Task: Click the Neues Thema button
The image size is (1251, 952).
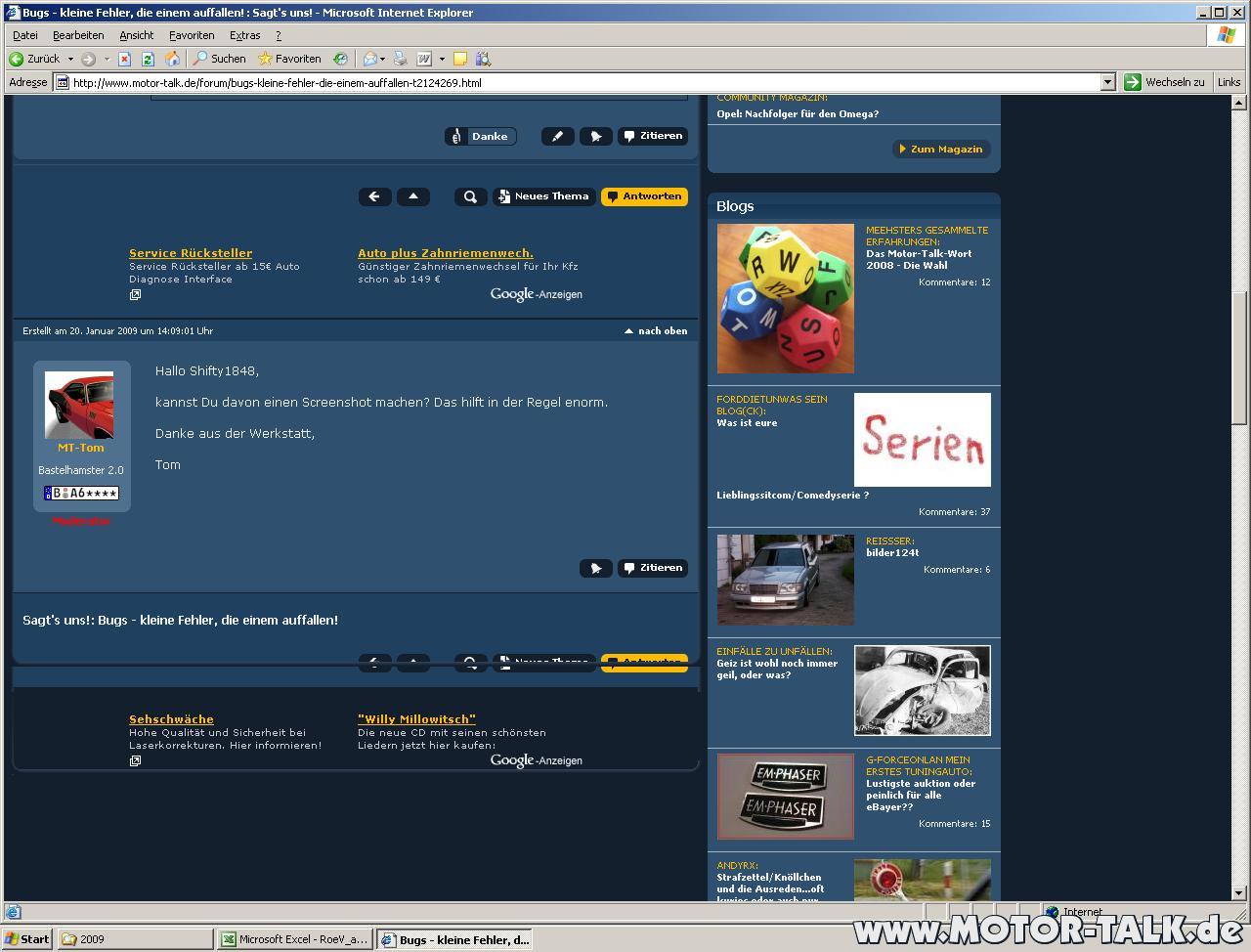Action: [543, 196]
